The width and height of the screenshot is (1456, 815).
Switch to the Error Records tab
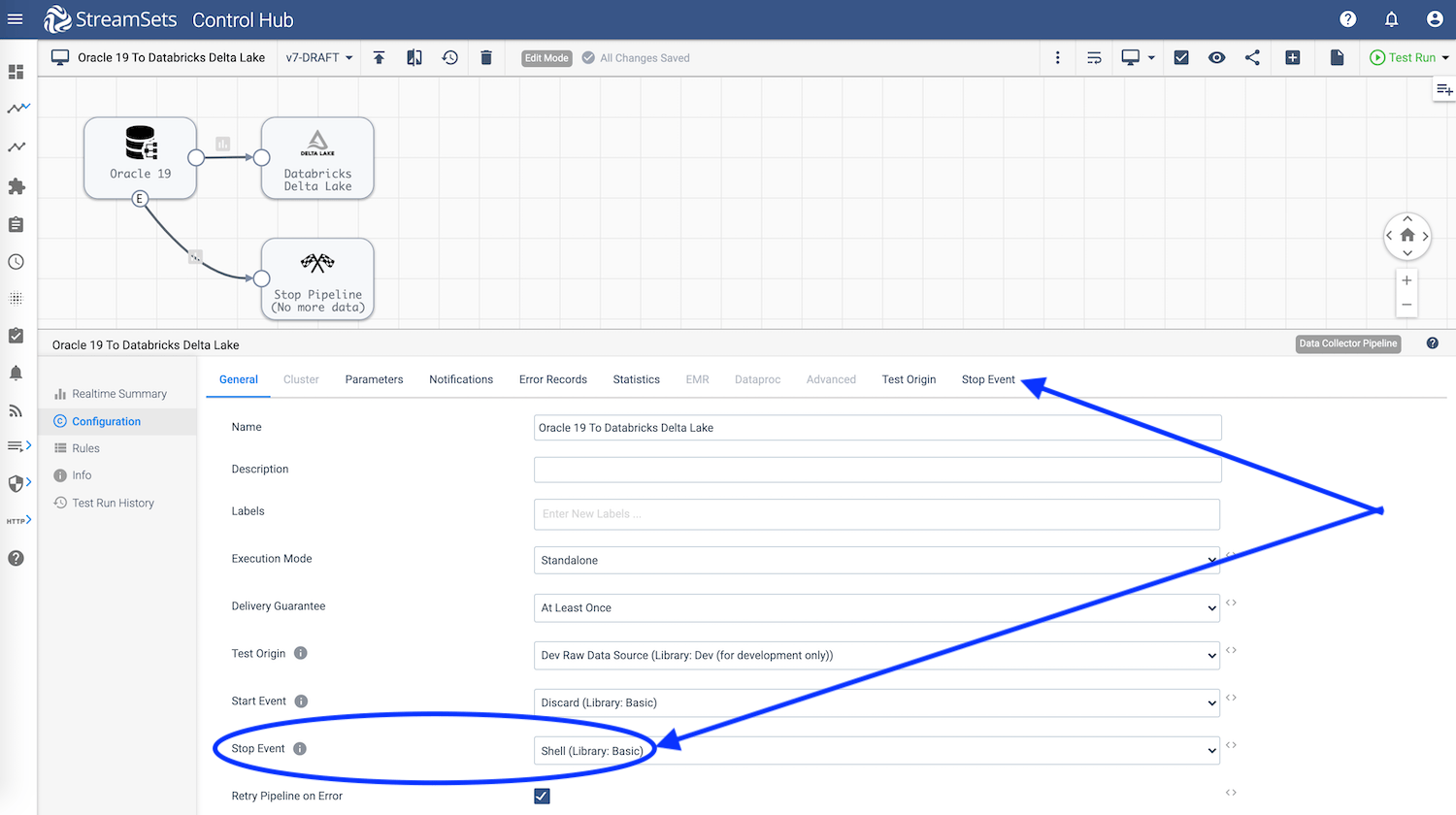[x=553, y=379]
